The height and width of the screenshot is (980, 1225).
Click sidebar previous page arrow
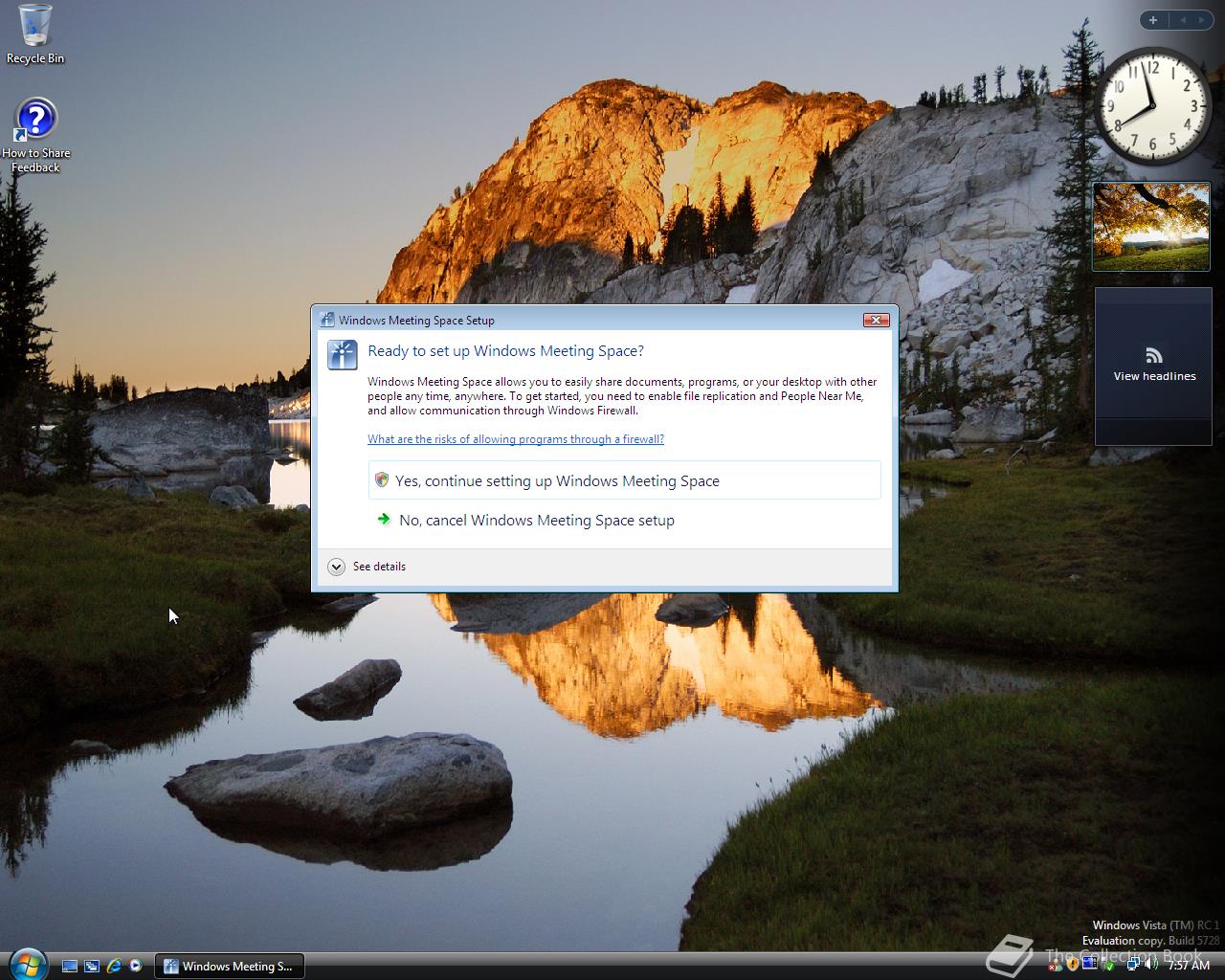(x=1182, y=19)
